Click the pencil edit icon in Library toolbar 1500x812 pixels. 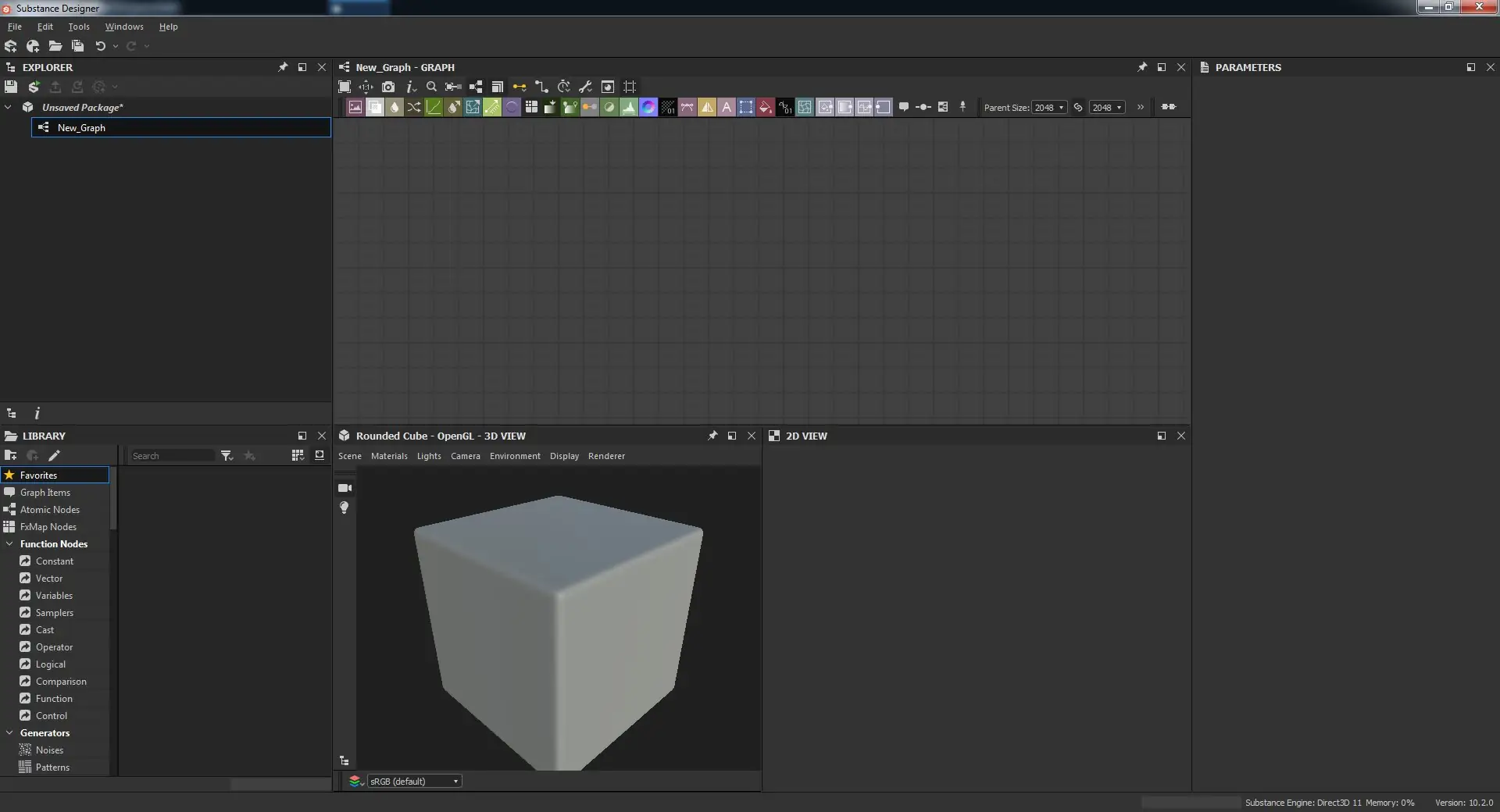54,456
